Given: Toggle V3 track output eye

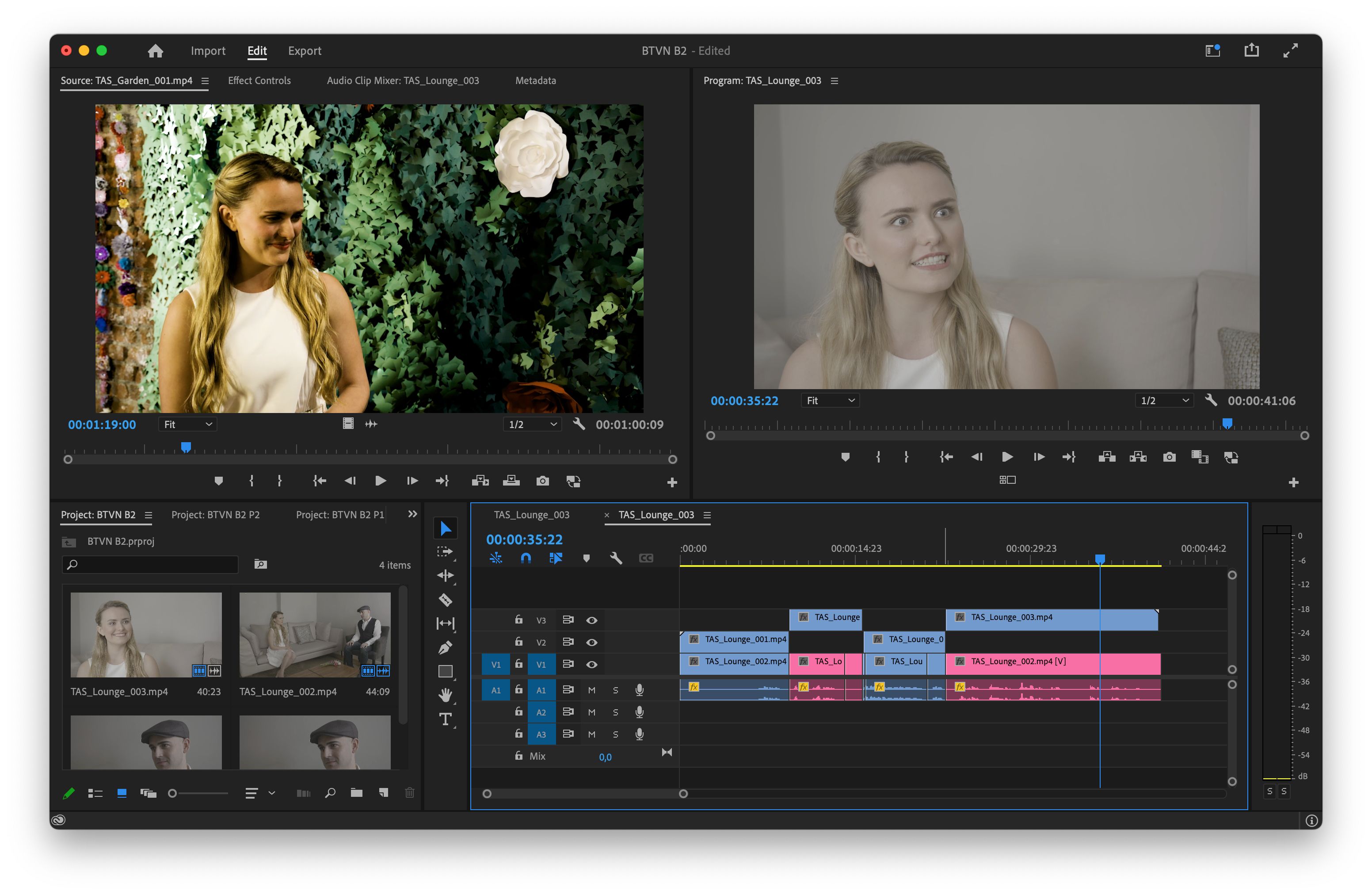Looking at the screenshot, I should point(591,620).
